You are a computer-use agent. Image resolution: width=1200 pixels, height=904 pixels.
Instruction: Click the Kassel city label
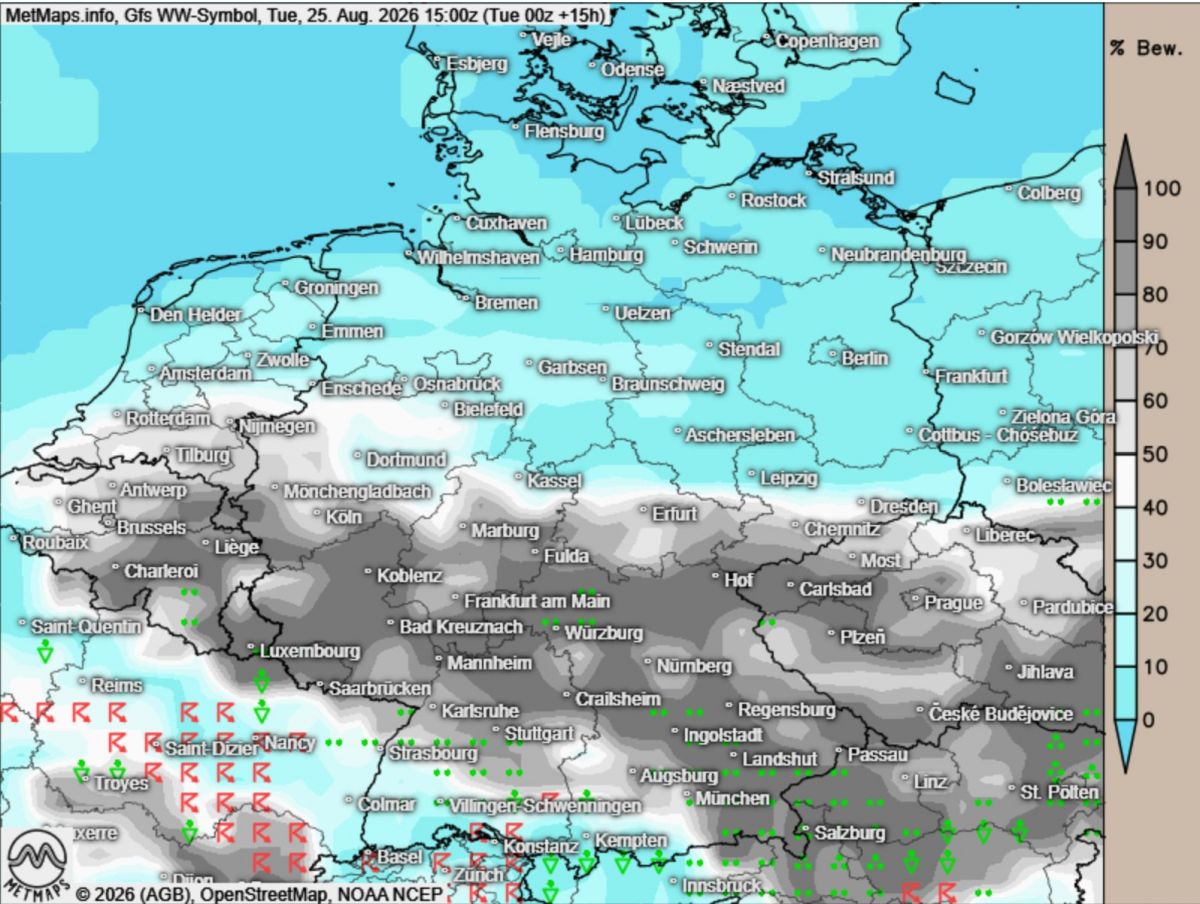click(x=554, y=481)
